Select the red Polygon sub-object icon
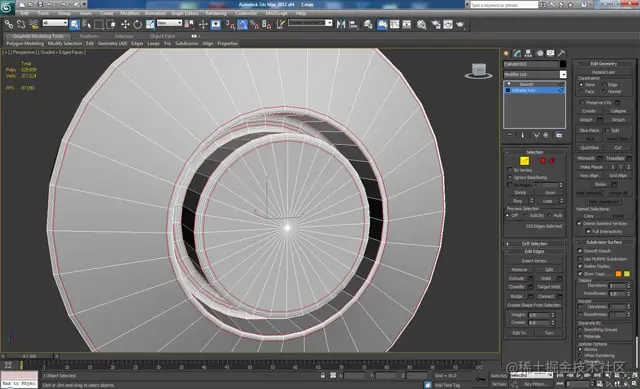 tap(542, 161)
